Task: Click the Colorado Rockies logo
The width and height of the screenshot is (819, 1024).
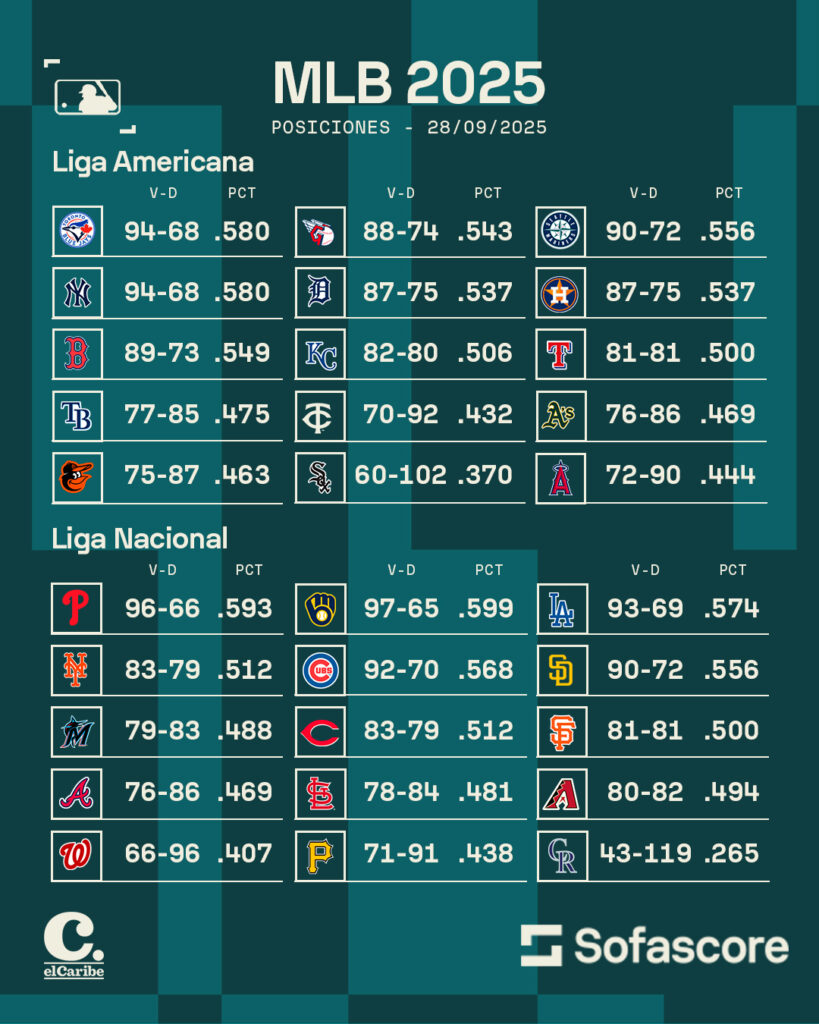Action: [x=561, y=854]
